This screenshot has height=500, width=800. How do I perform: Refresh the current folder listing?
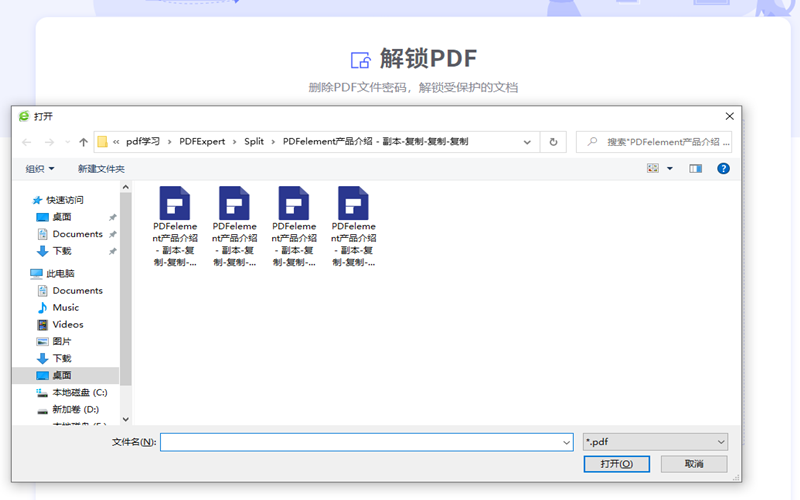553,142
